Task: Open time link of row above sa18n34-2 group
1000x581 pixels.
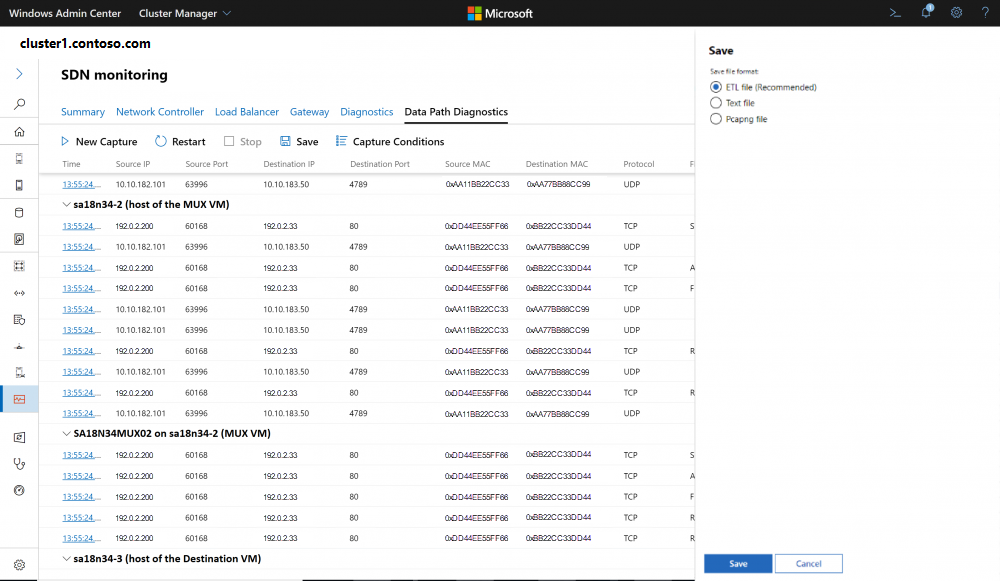Action: tap(81, 184)
